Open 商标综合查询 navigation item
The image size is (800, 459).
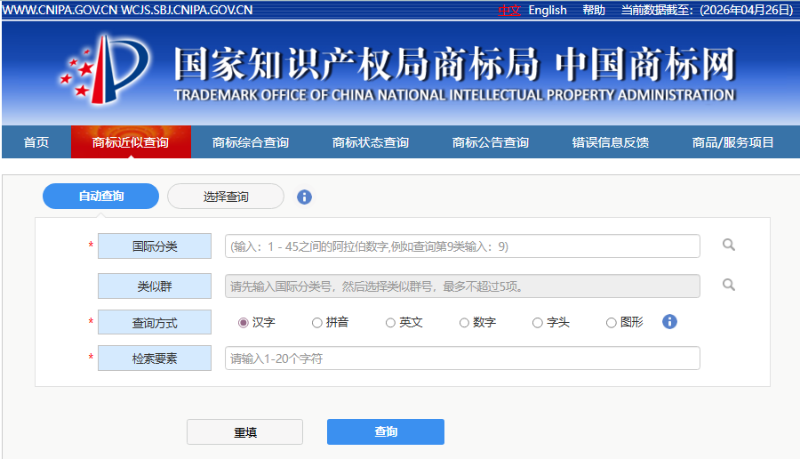pyautogui.click(x=251, y=142)
